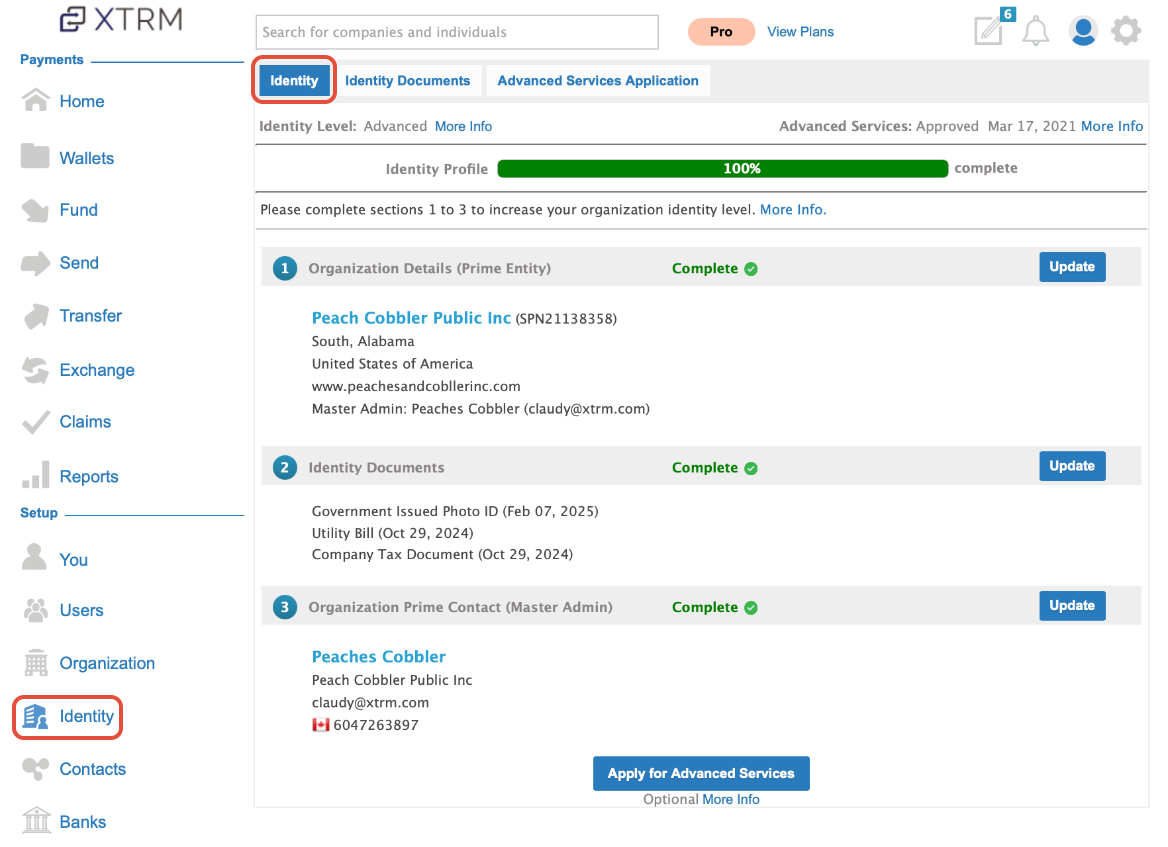Click the Company Tax Document entry

click(x=442, y=554)
